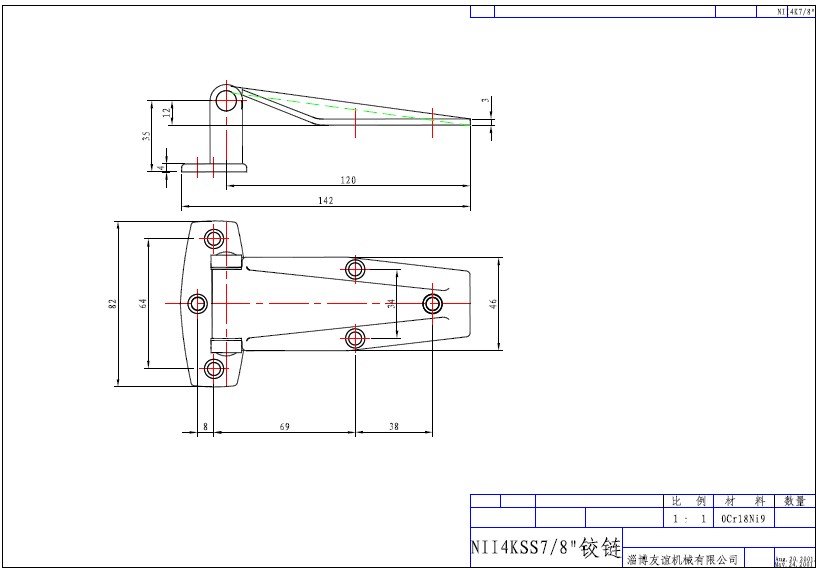Select the top-left mounting hole
Screen dimensions: 820x570
[x=214, y=238]
